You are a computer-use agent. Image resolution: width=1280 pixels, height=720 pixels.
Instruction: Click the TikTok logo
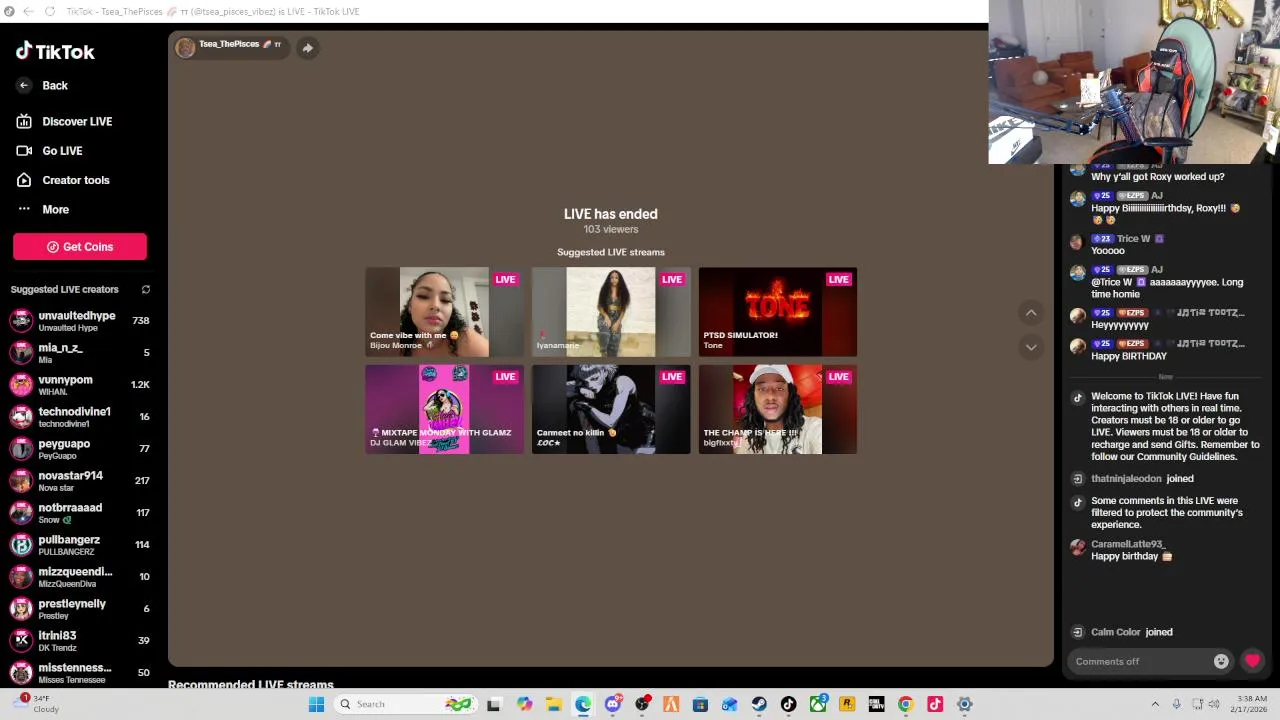point(55,51)
